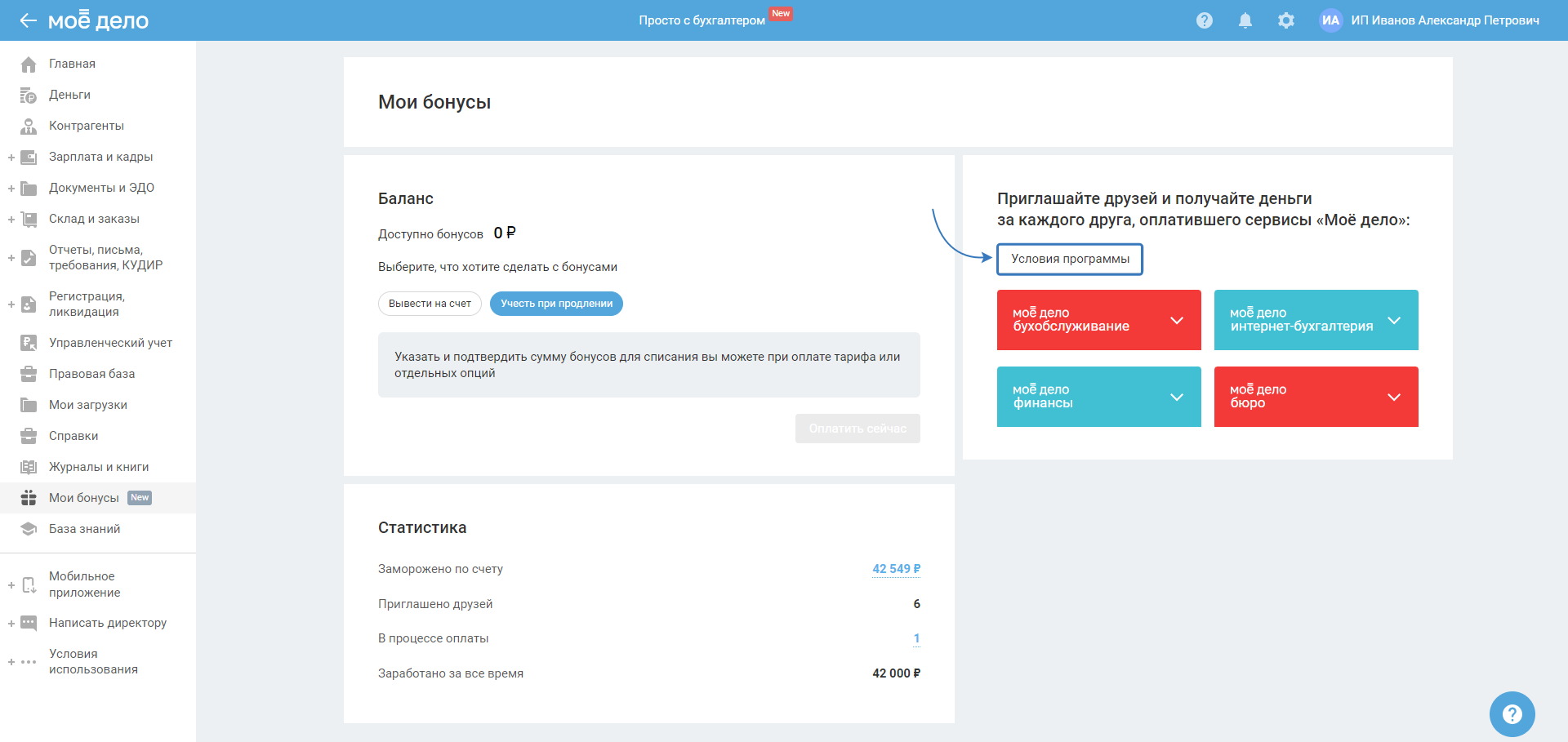
Task: Click the Приглашено друзей count 6
Action: point(916,604)
